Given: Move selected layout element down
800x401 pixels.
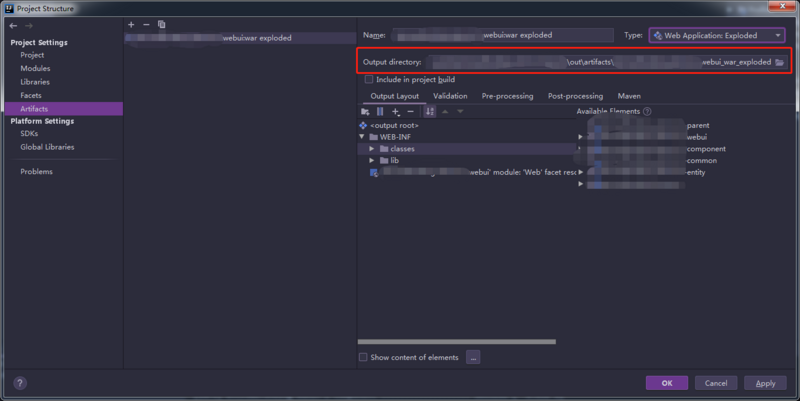Looking at the screenshot, I should [x=460, y=112].
